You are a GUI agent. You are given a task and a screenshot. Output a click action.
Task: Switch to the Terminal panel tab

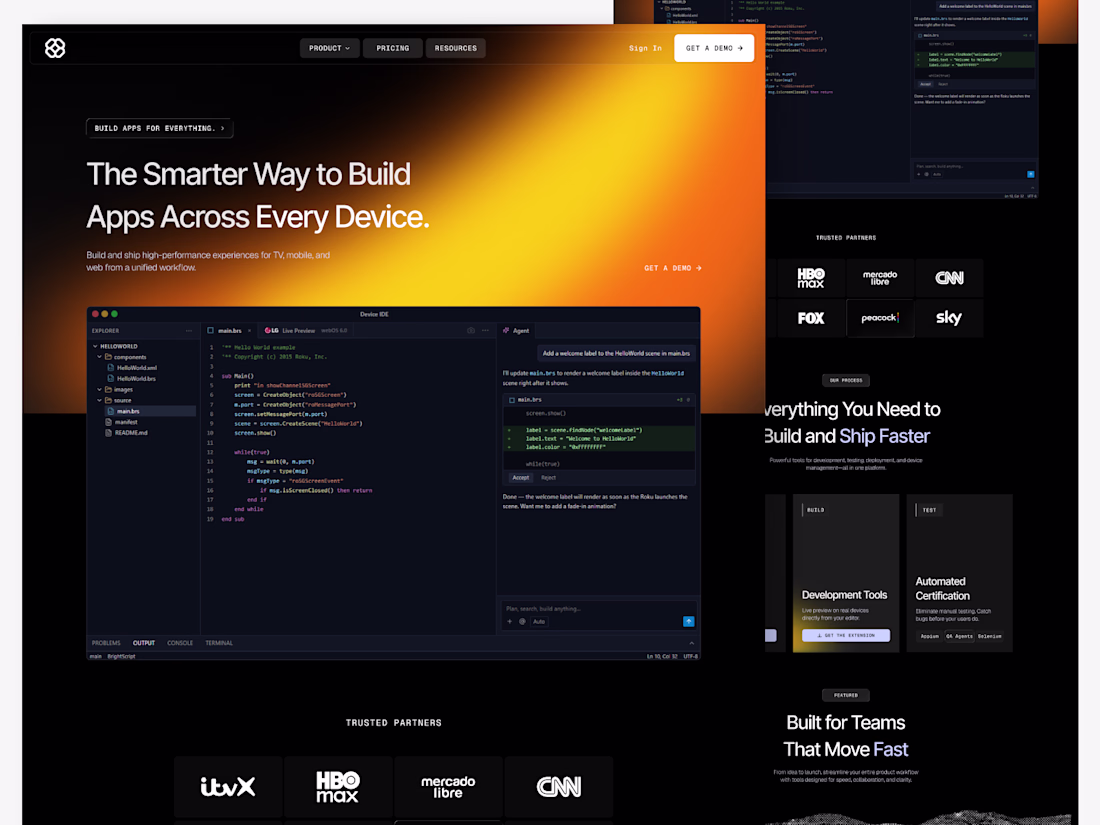[x=219, y=643]
